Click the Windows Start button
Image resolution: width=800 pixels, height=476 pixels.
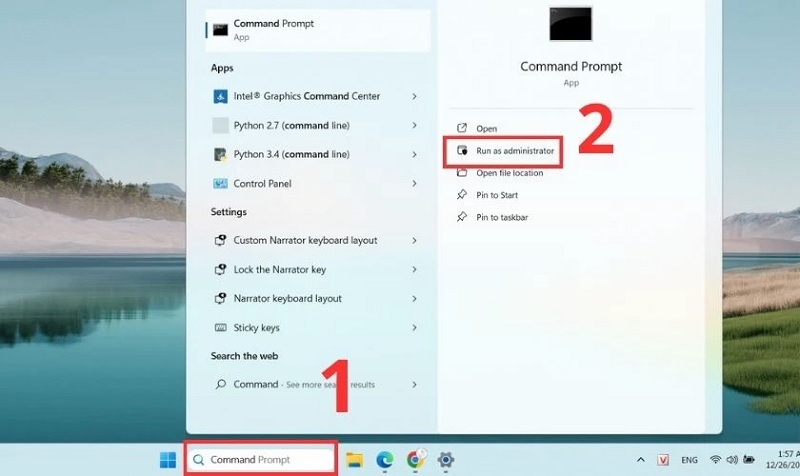167,460
